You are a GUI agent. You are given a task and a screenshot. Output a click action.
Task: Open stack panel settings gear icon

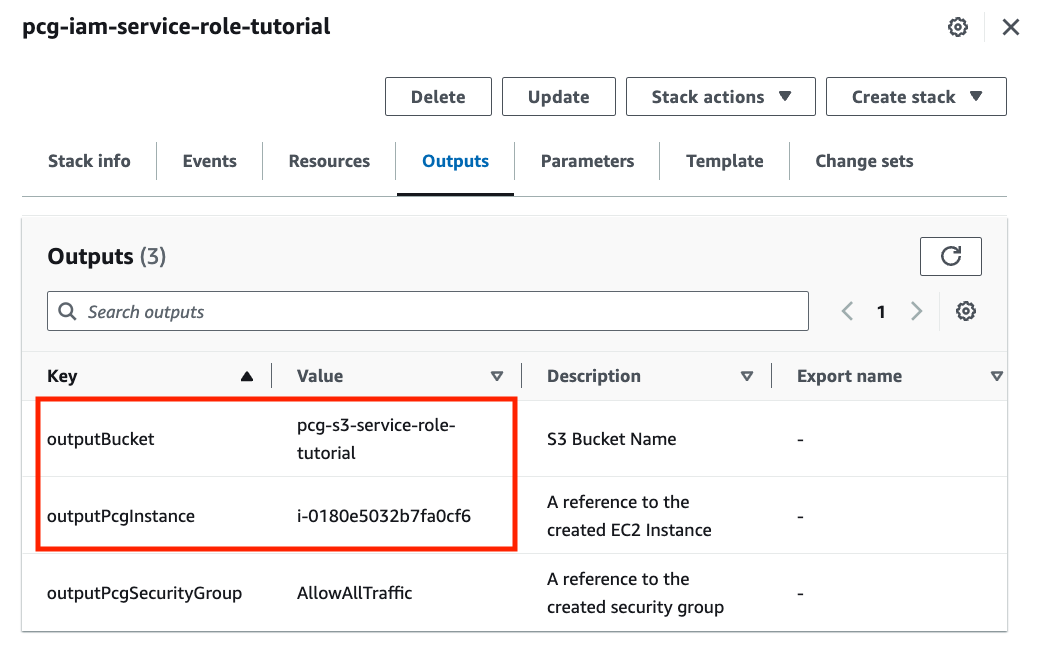tap(958, 27)
